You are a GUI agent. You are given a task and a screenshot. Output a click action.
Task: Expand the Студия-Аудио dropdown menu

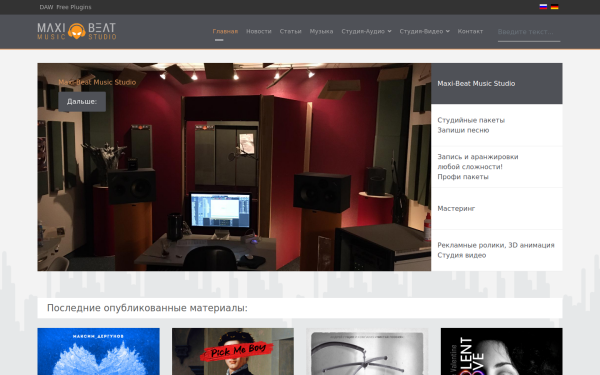(366, 31)
